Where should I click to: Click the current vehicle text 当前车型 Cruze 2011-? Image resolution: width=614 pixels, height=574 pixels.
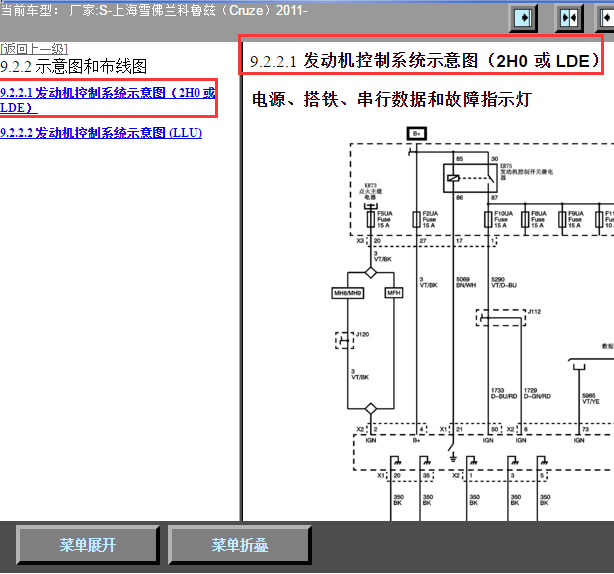(154, 11)
